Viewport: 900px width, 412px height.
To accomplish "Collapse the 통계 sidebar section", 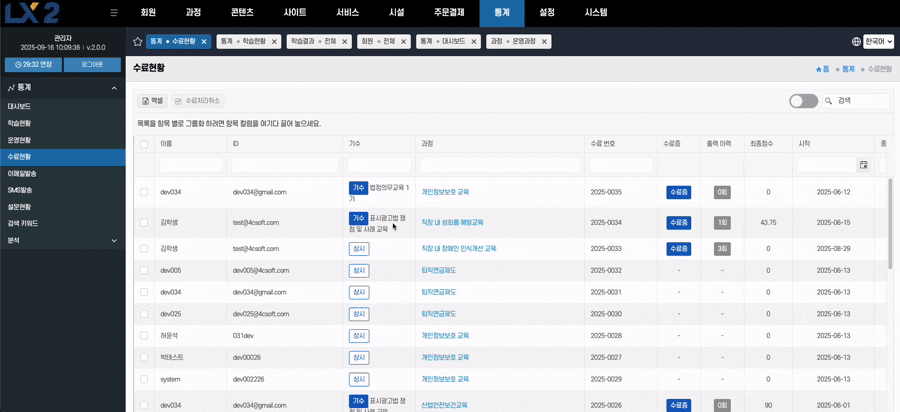I will 114,88.
